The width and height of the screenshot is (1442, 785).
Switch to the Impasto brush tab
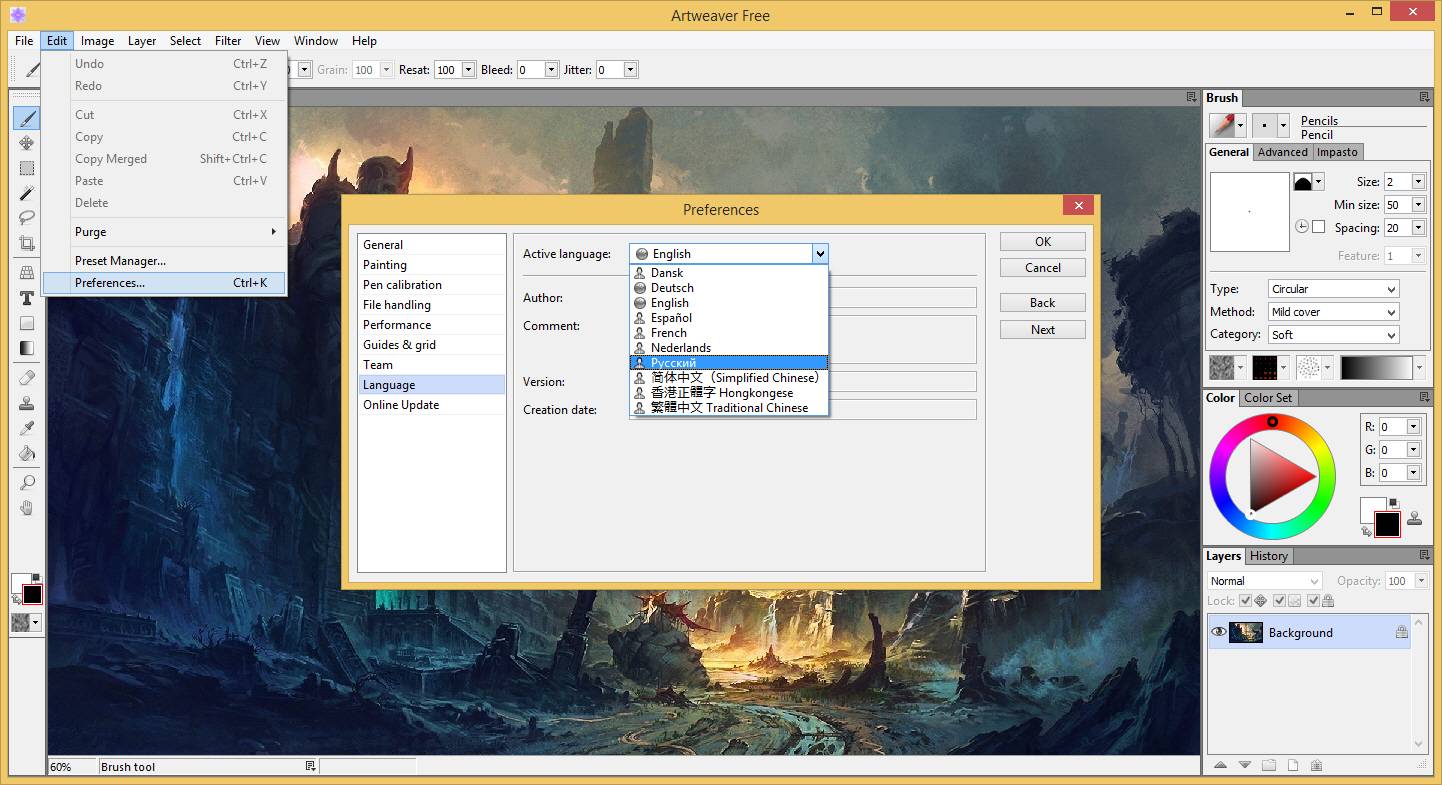pos(1337,152)
